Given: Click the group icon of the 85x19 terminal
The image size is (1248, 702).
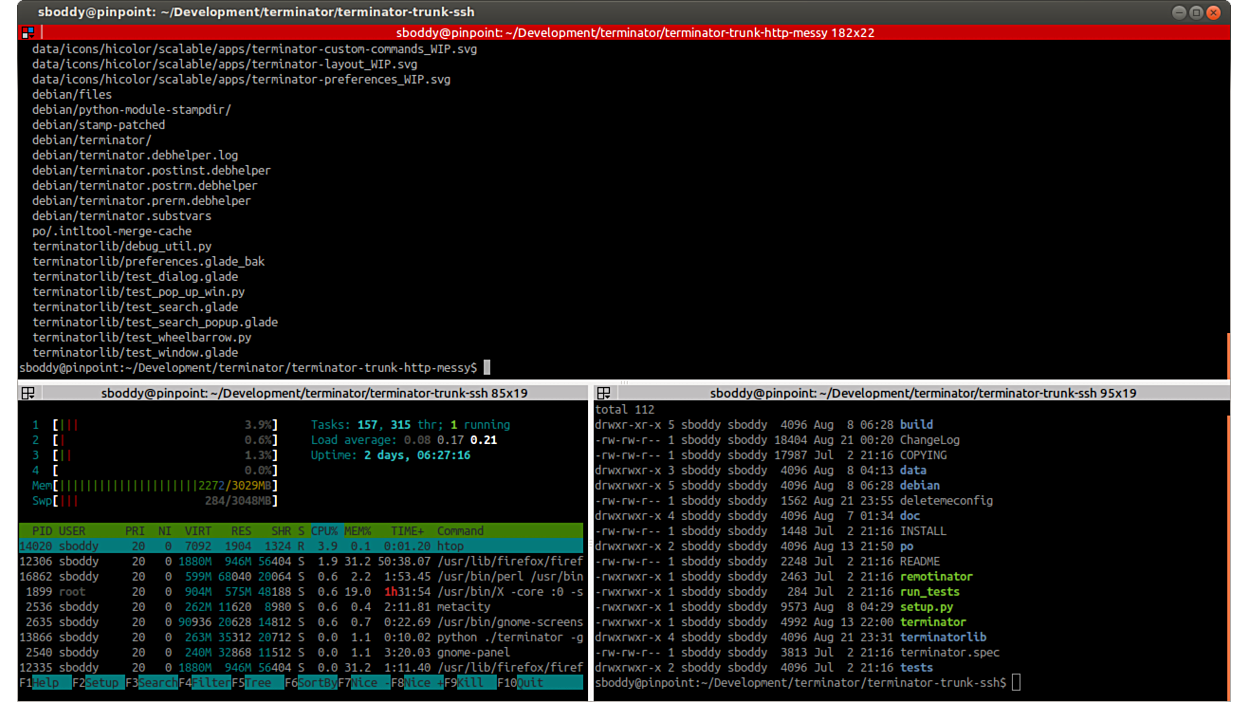Looking at the screenshot, I should (28, 393).
